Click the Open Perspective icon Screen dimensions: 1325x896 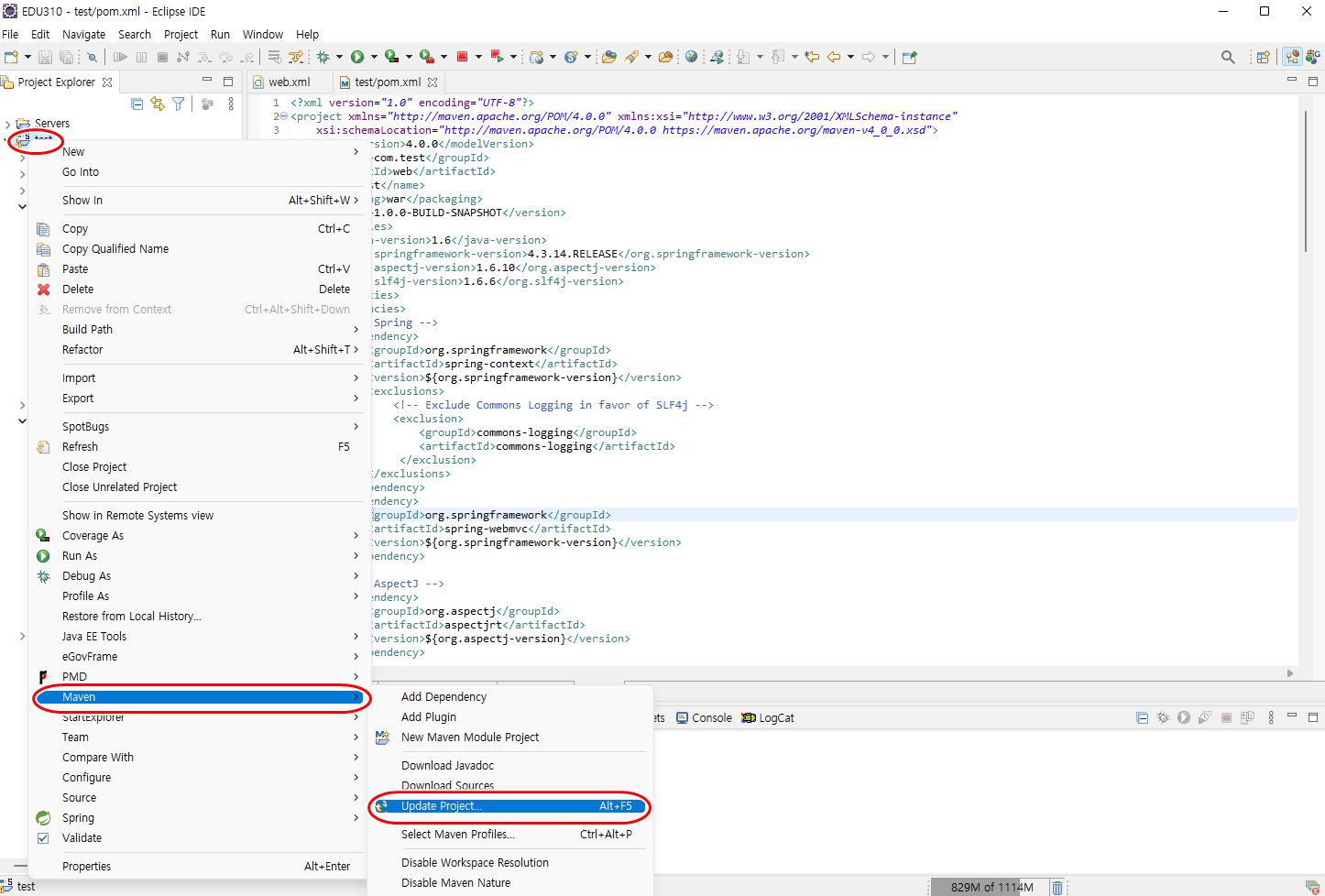[1263, 57]
